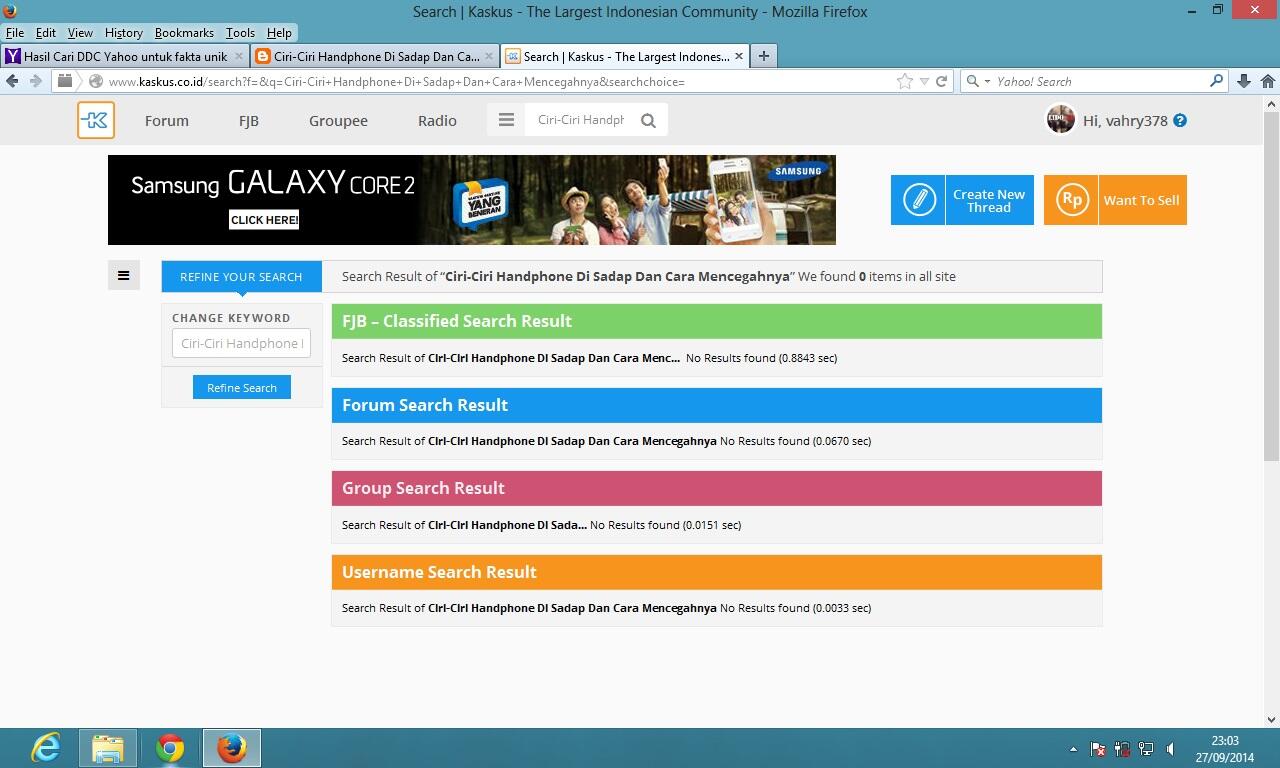Click the Kaskus header search field

tap(581, 120)
